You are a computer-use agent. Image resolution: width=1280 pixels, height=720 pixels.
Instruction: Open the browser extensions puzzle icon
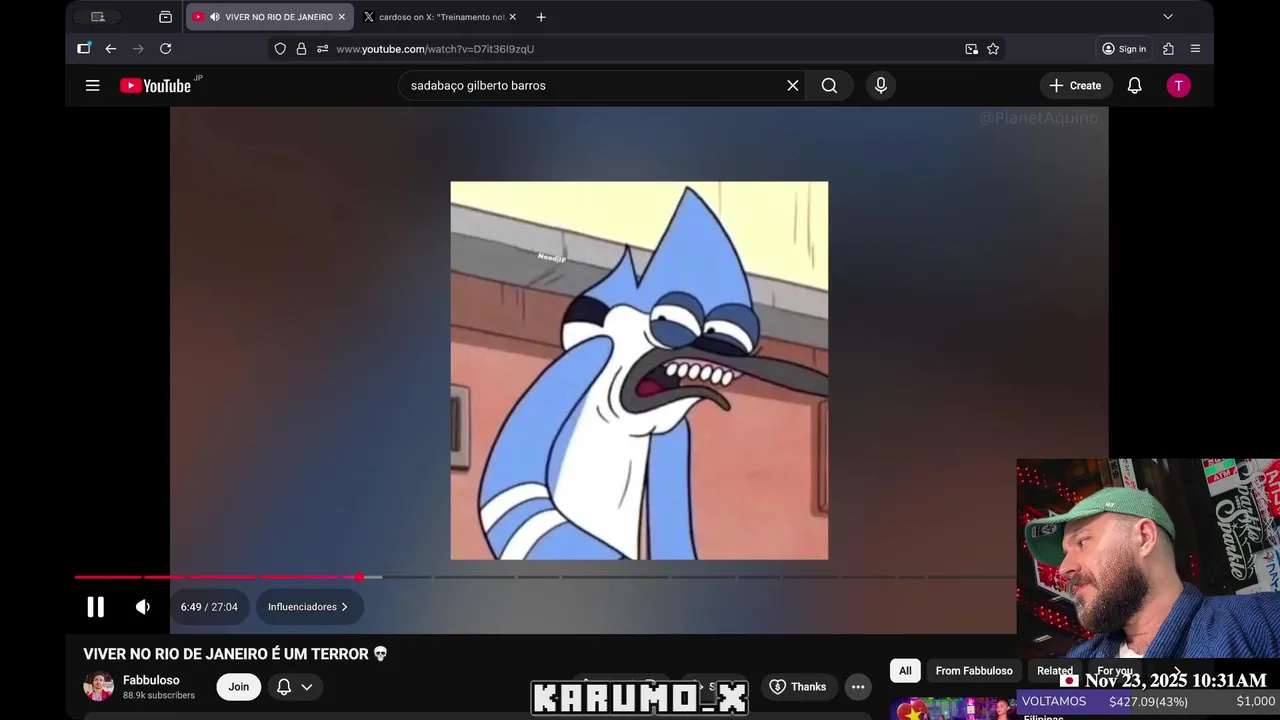1168,49
